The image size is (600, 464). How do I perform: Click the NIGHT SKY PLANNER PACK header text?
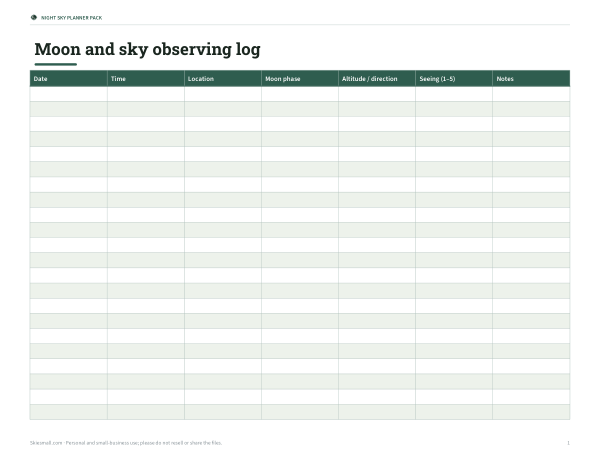click(72, 18)
